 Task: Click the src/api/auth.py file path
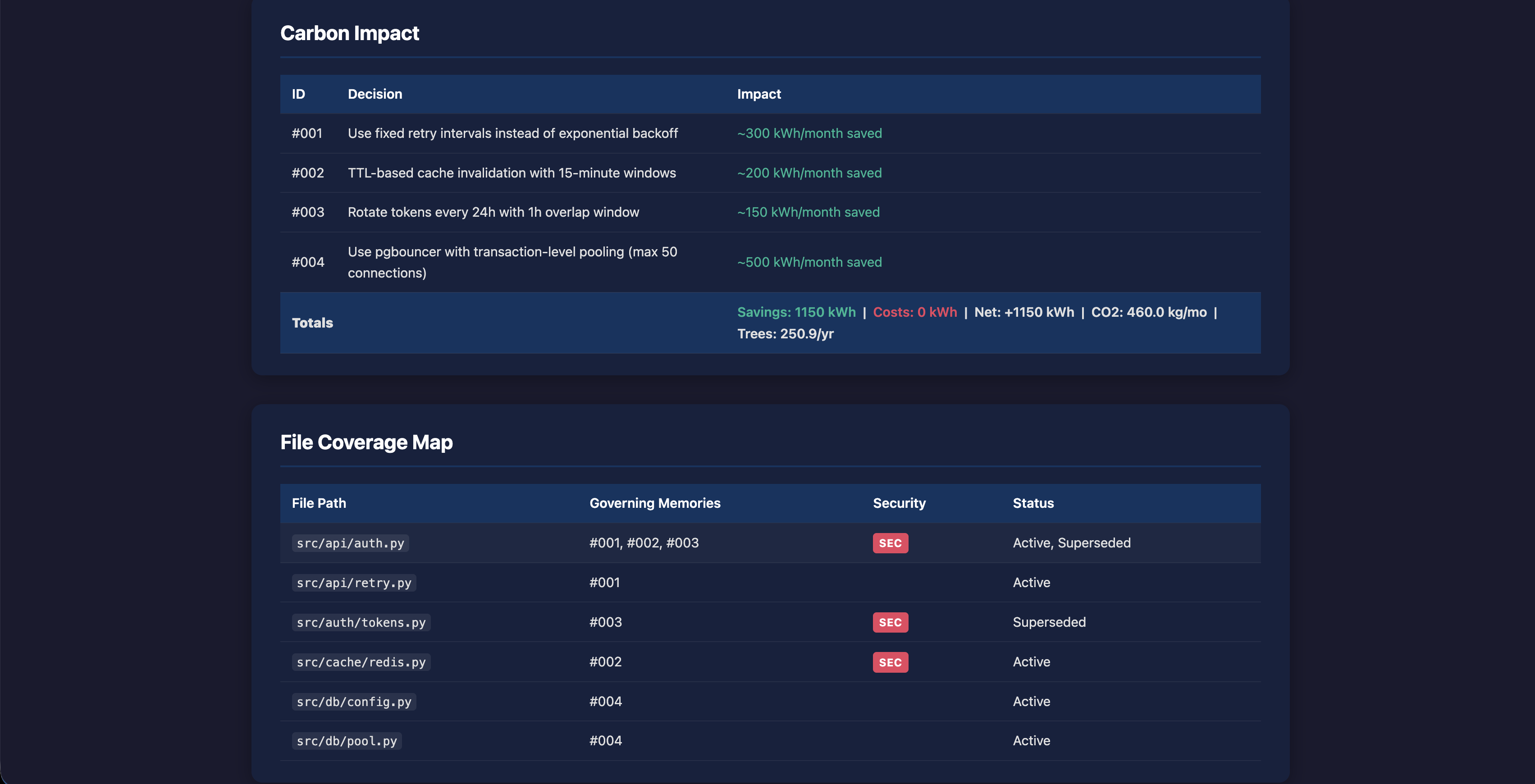[350, 543]
